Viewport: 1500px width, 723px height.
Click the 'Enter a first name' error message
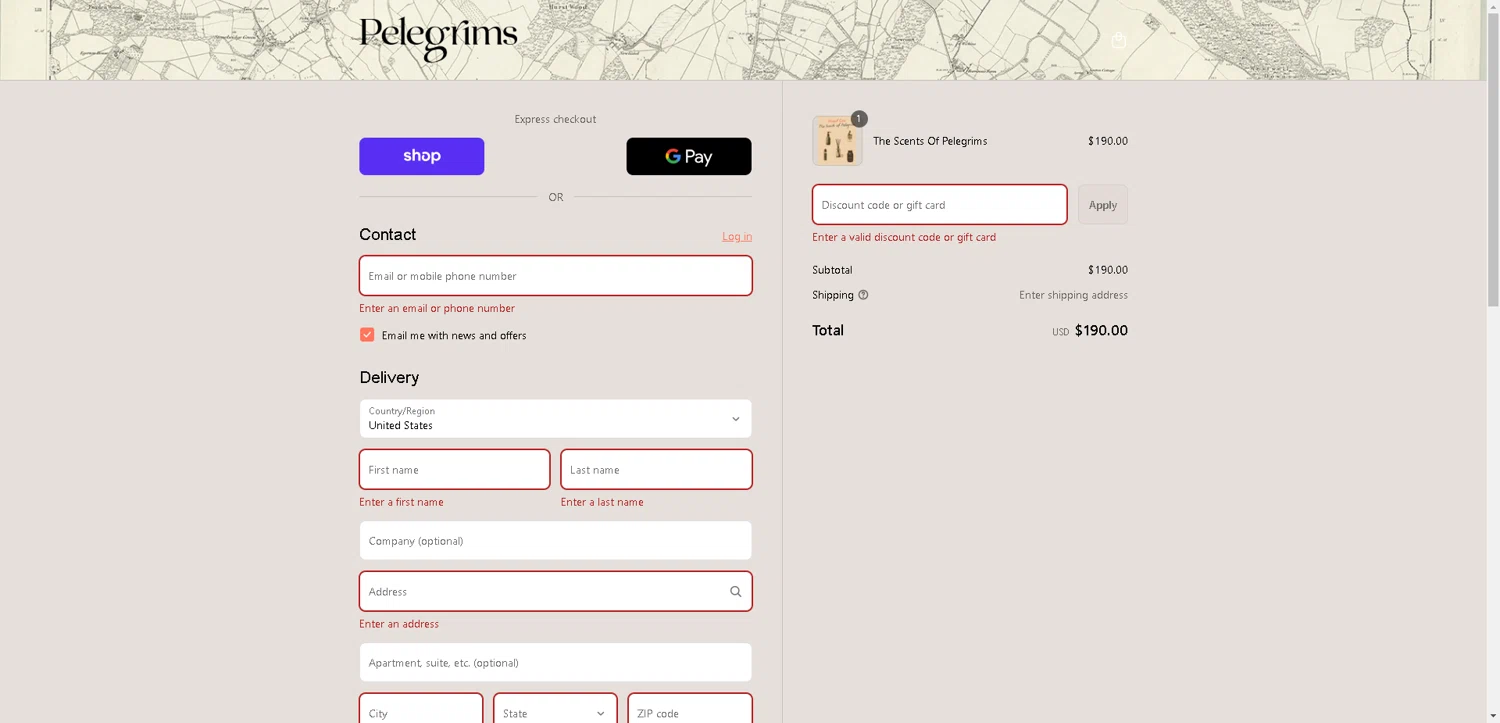point(401,502)
